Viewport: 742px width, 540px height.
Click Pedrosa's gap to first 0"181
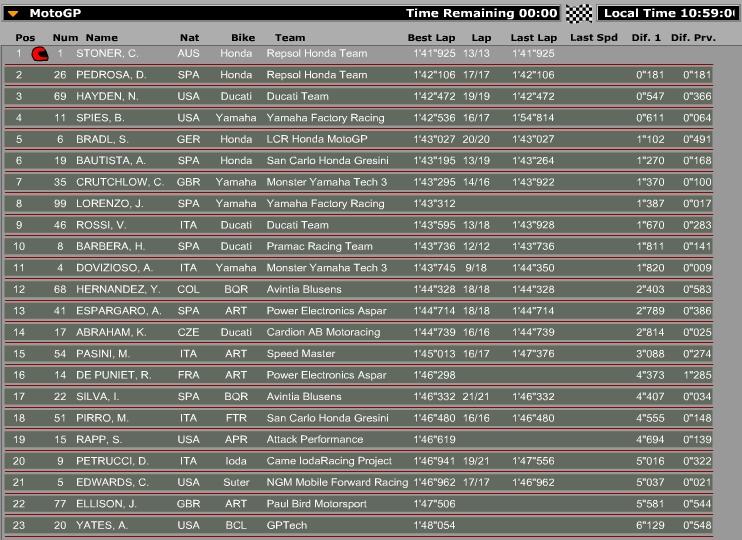coord(650,75)
